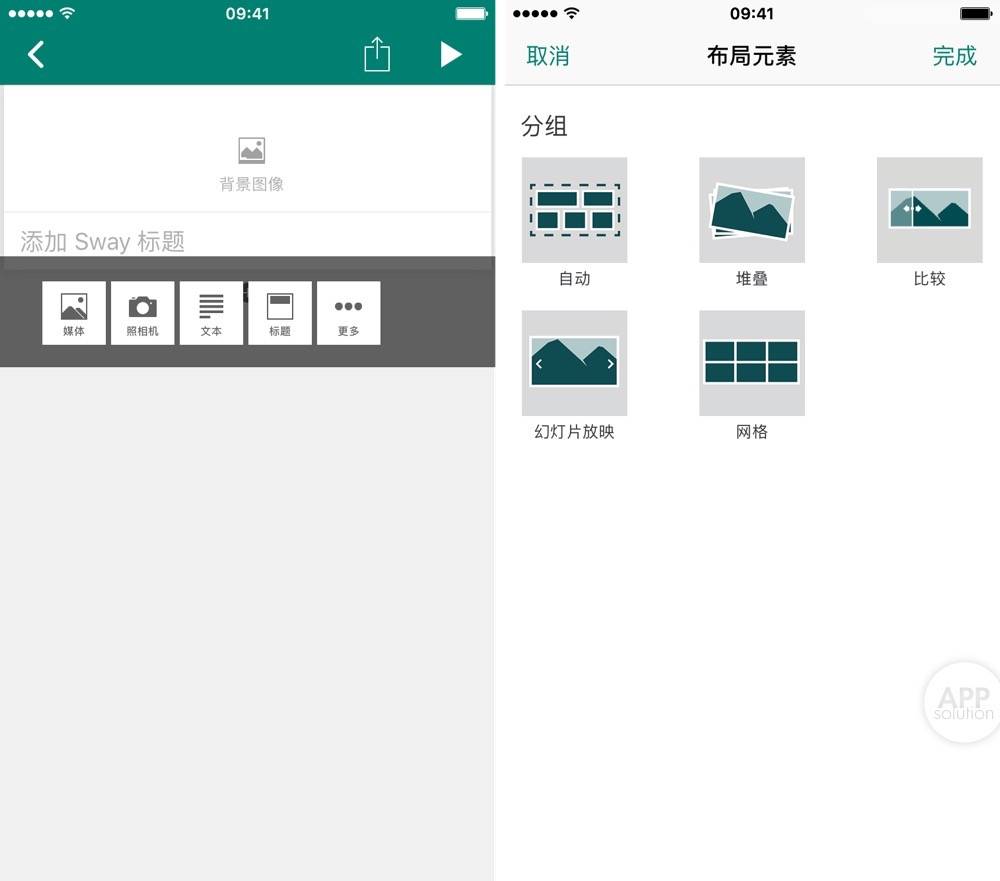1000x881 pixels.
Task: Click the 添加 Sway 标题 title field
Action: [x=247, y=241]
